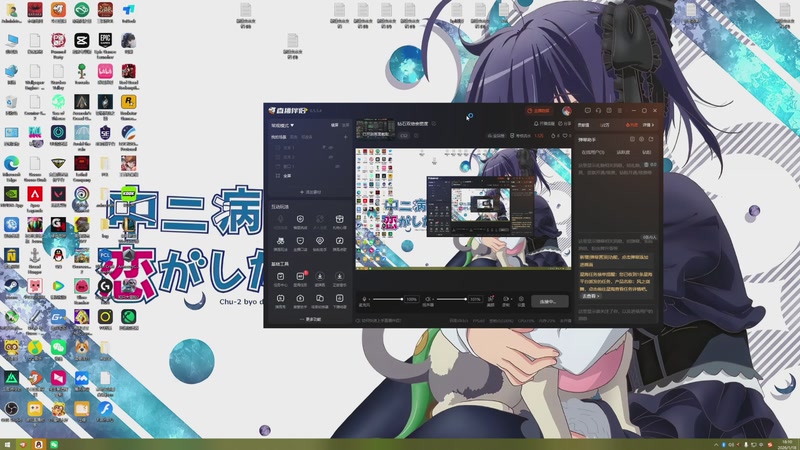Click the speaker volume slider handle
This screenshot has height=450, width=800.
click(466, 299)
